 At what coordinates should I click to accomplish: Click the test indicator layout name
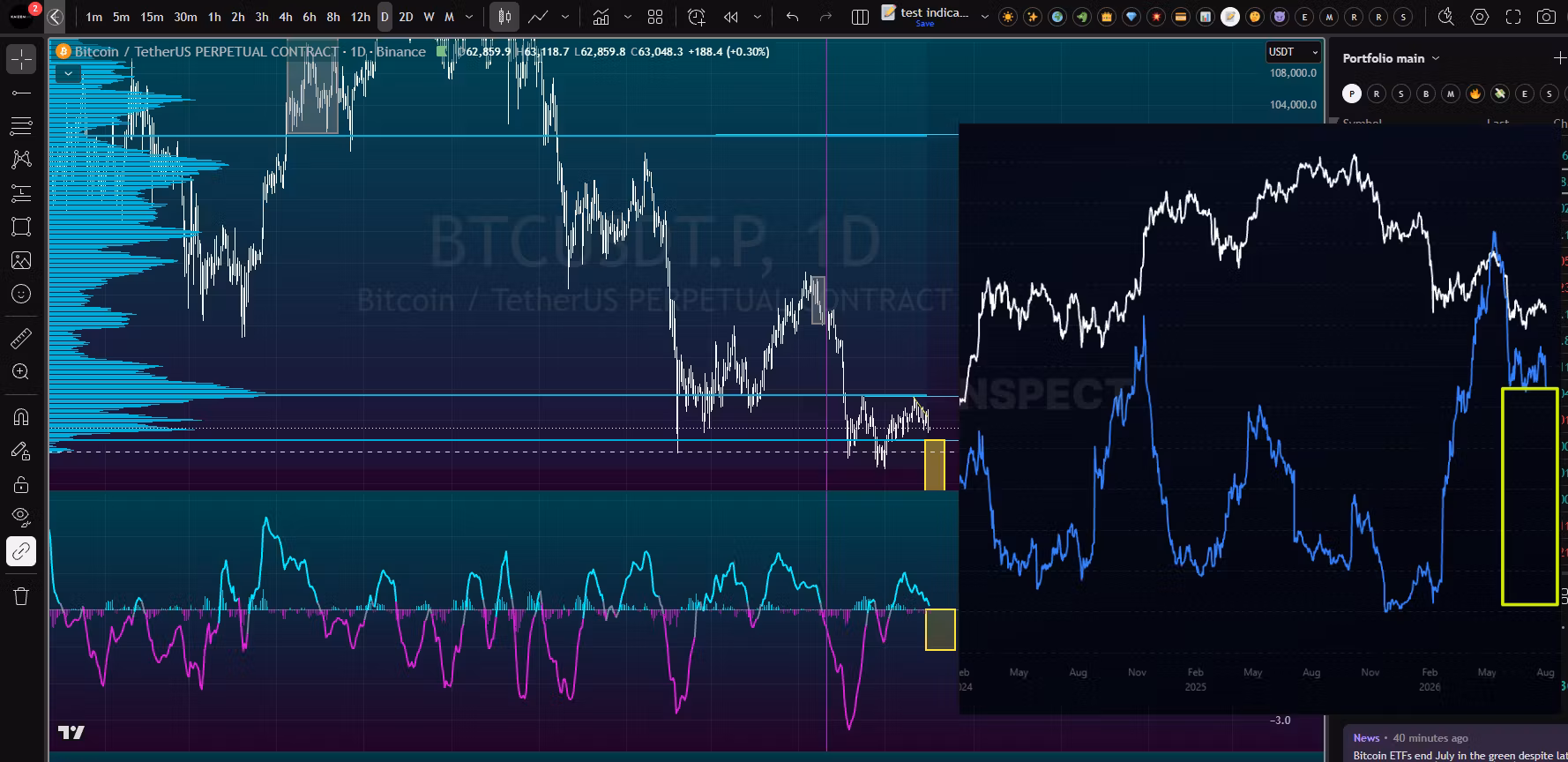934,13
